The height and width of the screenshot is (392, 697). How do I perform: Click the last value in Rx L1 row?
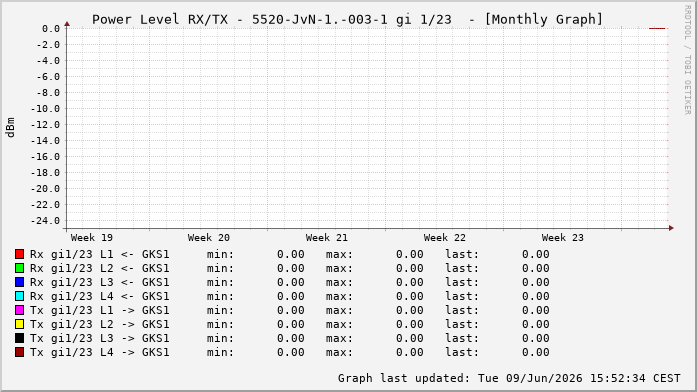536,254
